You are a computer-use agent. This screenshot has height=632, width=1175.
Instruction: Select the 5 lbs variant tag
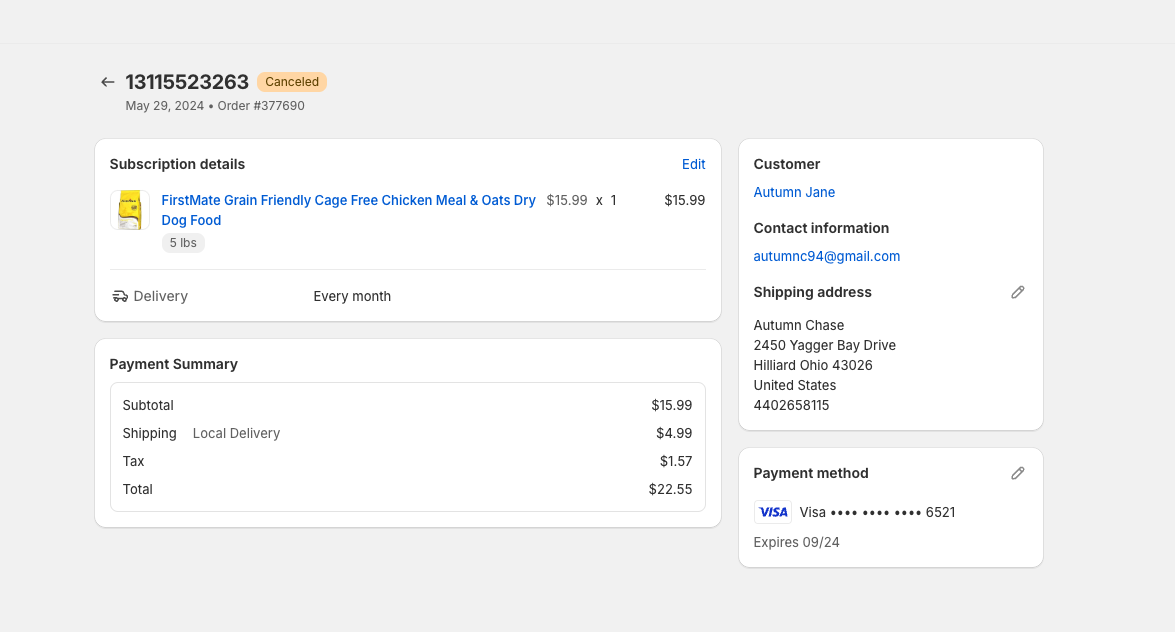point(183,243)
